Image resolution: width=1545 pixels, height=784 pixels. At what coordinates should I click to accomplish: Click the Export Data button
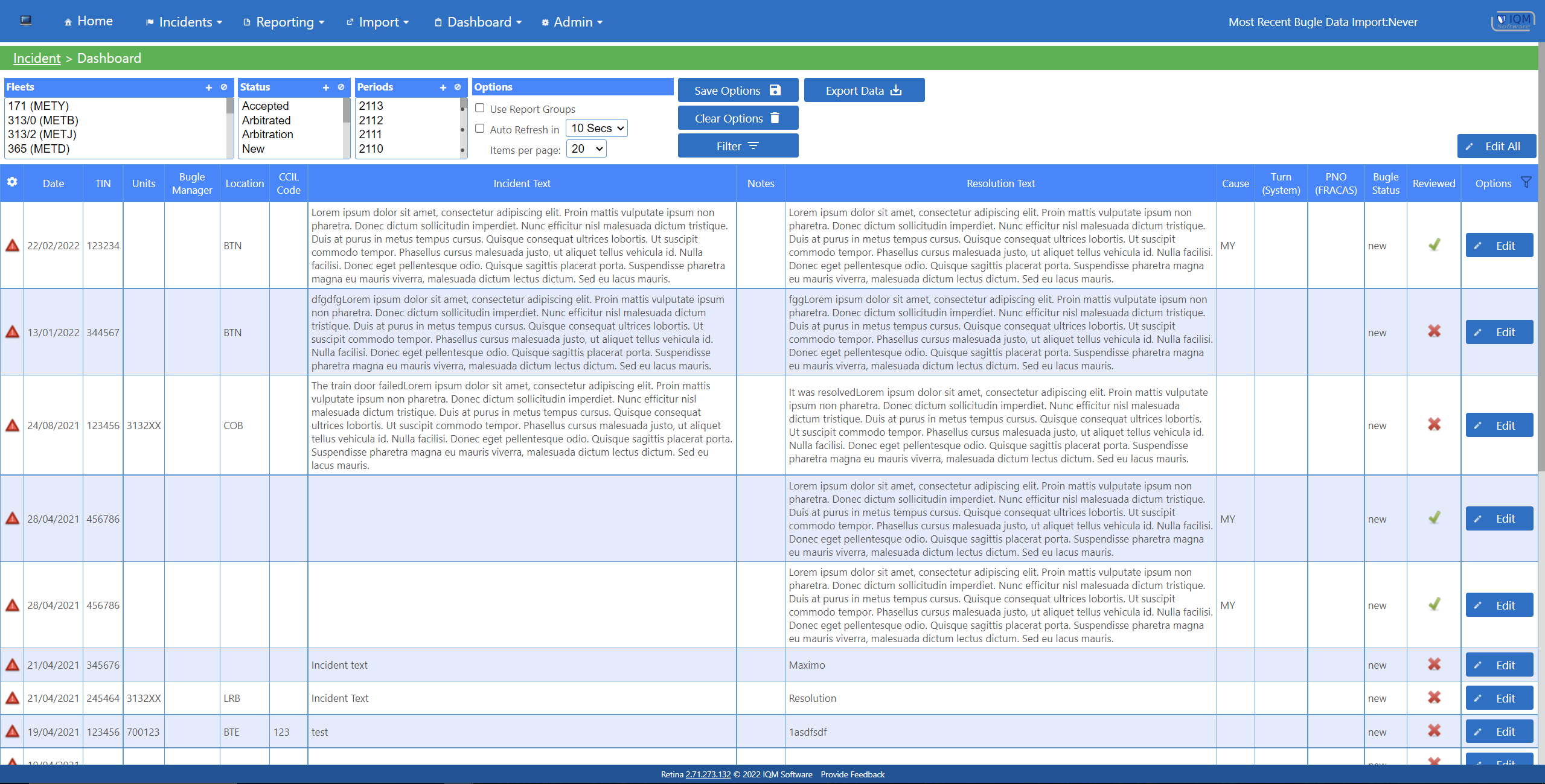[864, 91]
